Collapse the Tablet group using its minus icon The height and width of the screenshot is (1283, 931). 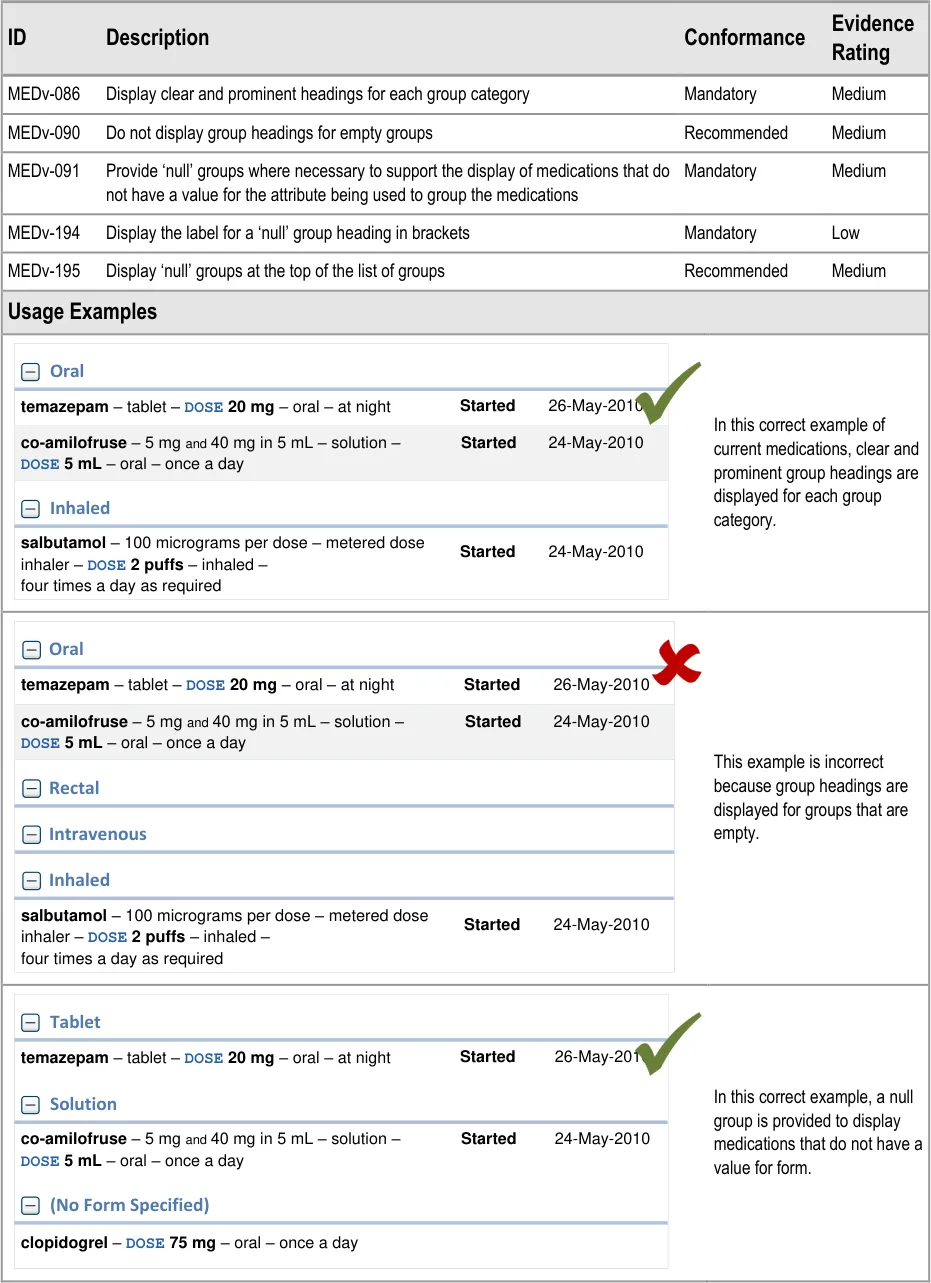(x=31, y=1023)
